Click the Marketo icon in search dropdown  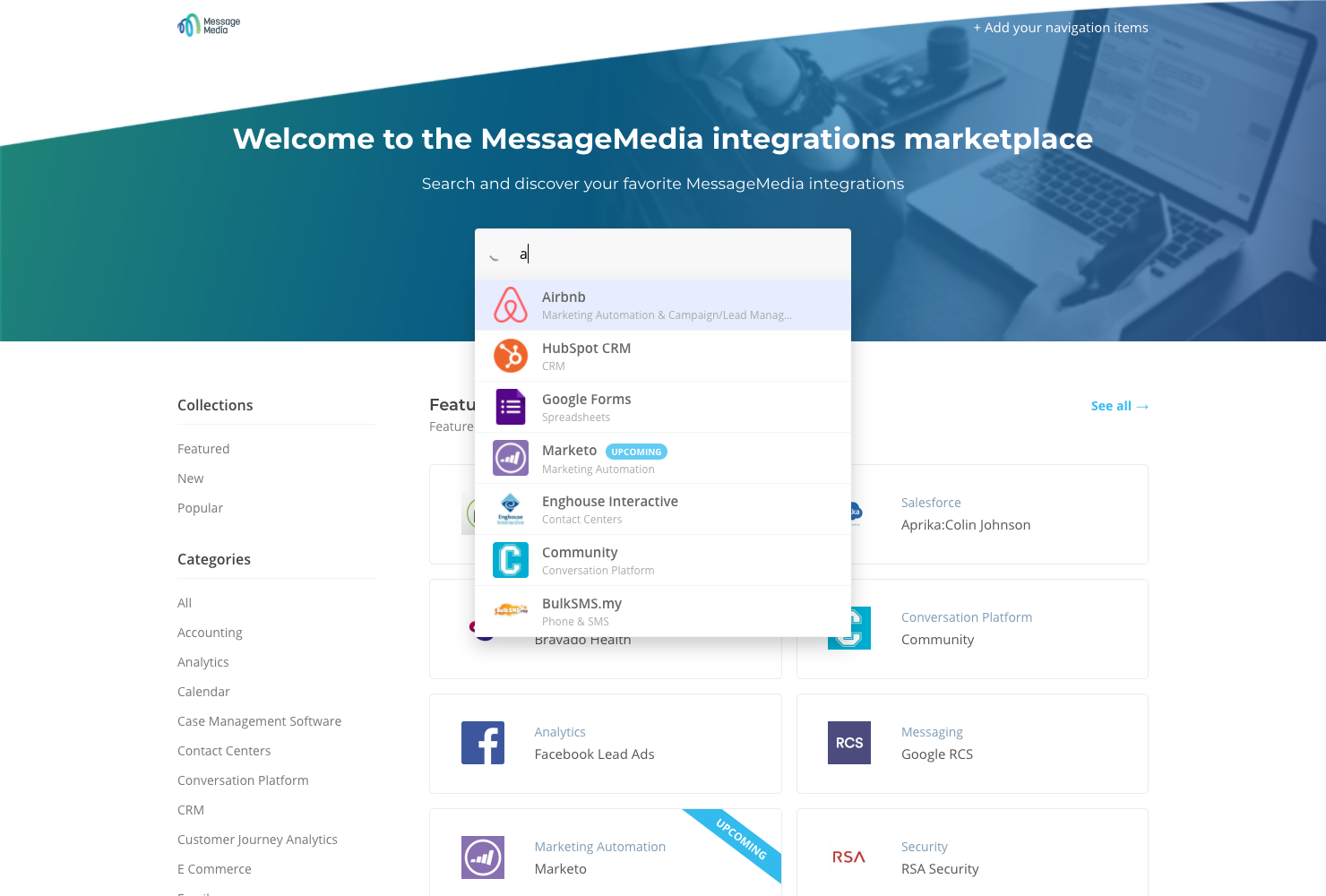tap(511, 458)
